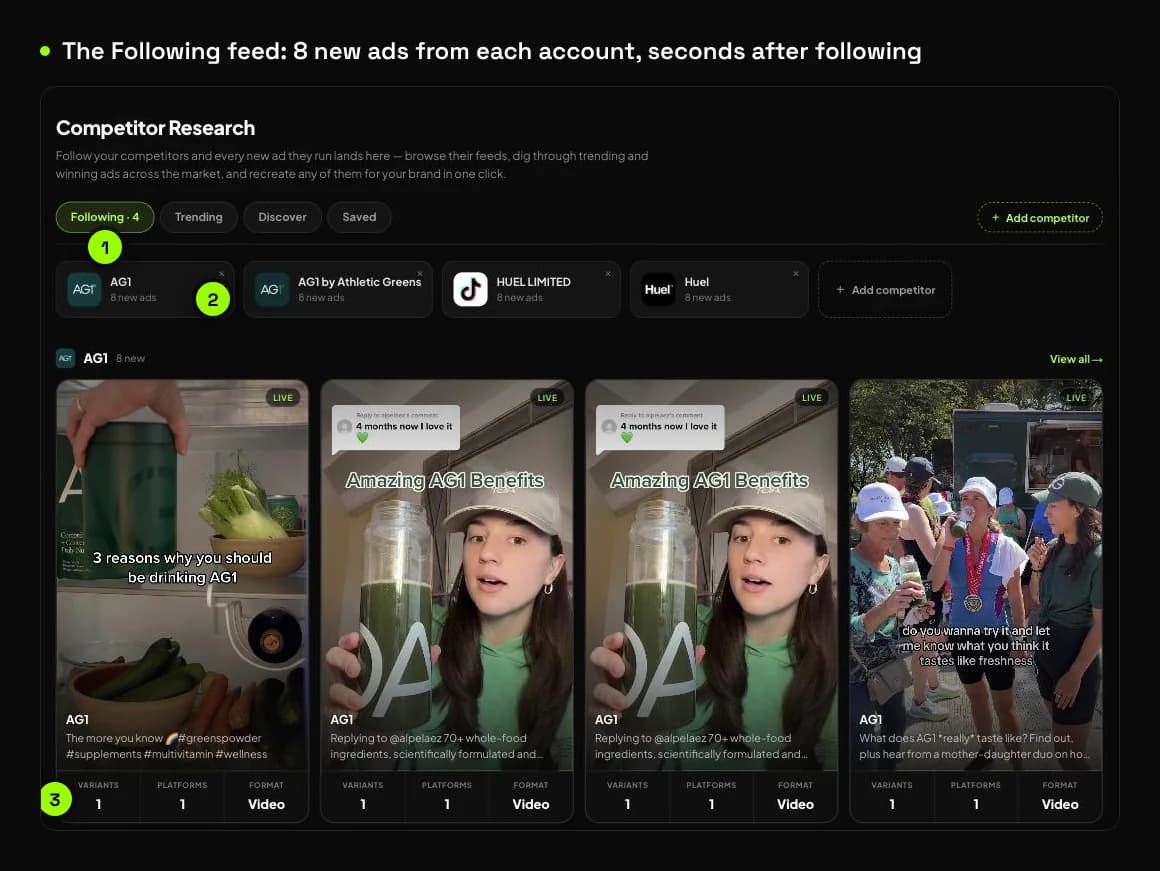This screenshot has width=1160, height=871.
Task: Select the HUEL LIMITED competitor chip
Action: pyautogui.click(x=531, y=289)
